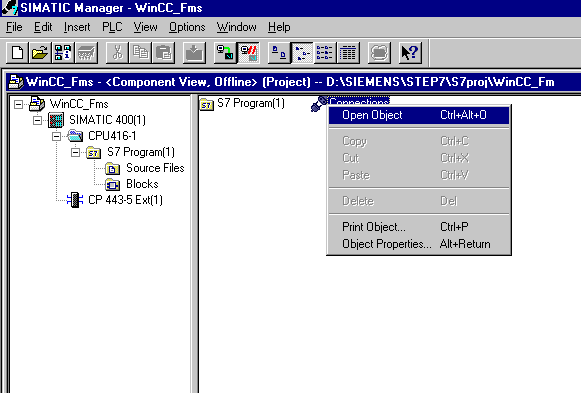Select CPU416-1 label in tree
This screenshot has height=393, width=581.
point(112,136)
